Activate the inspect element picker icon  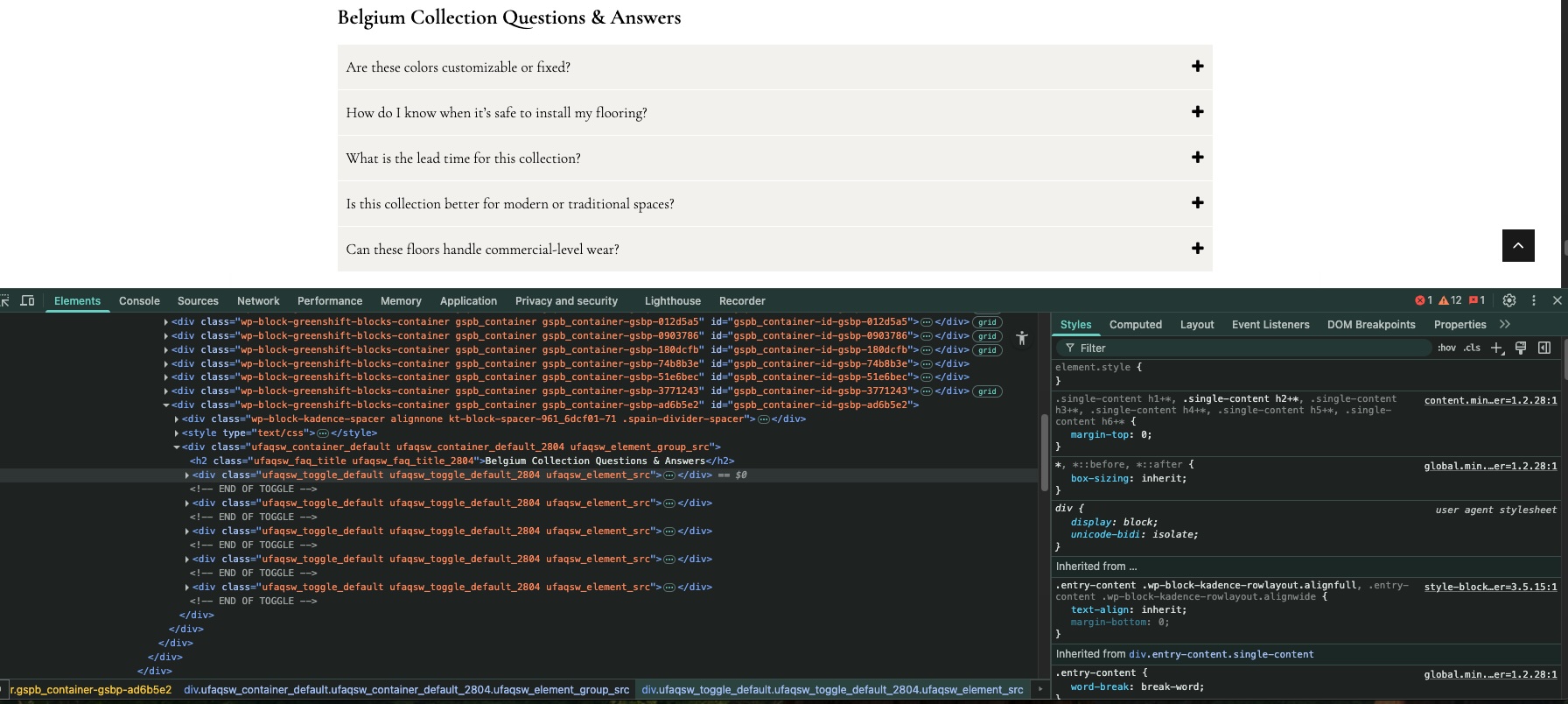(4, 300)
